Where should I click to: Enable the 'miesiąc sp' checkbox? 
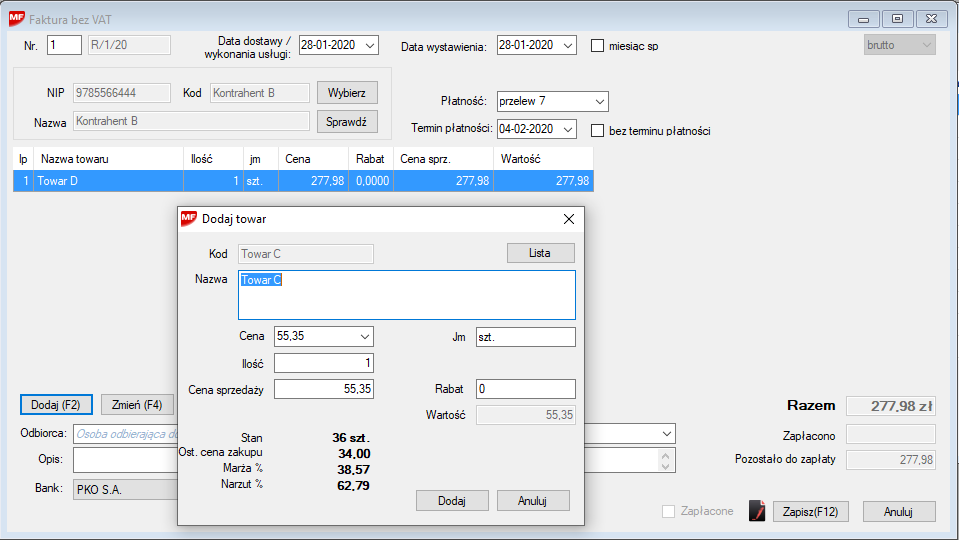tap(598, 46)
